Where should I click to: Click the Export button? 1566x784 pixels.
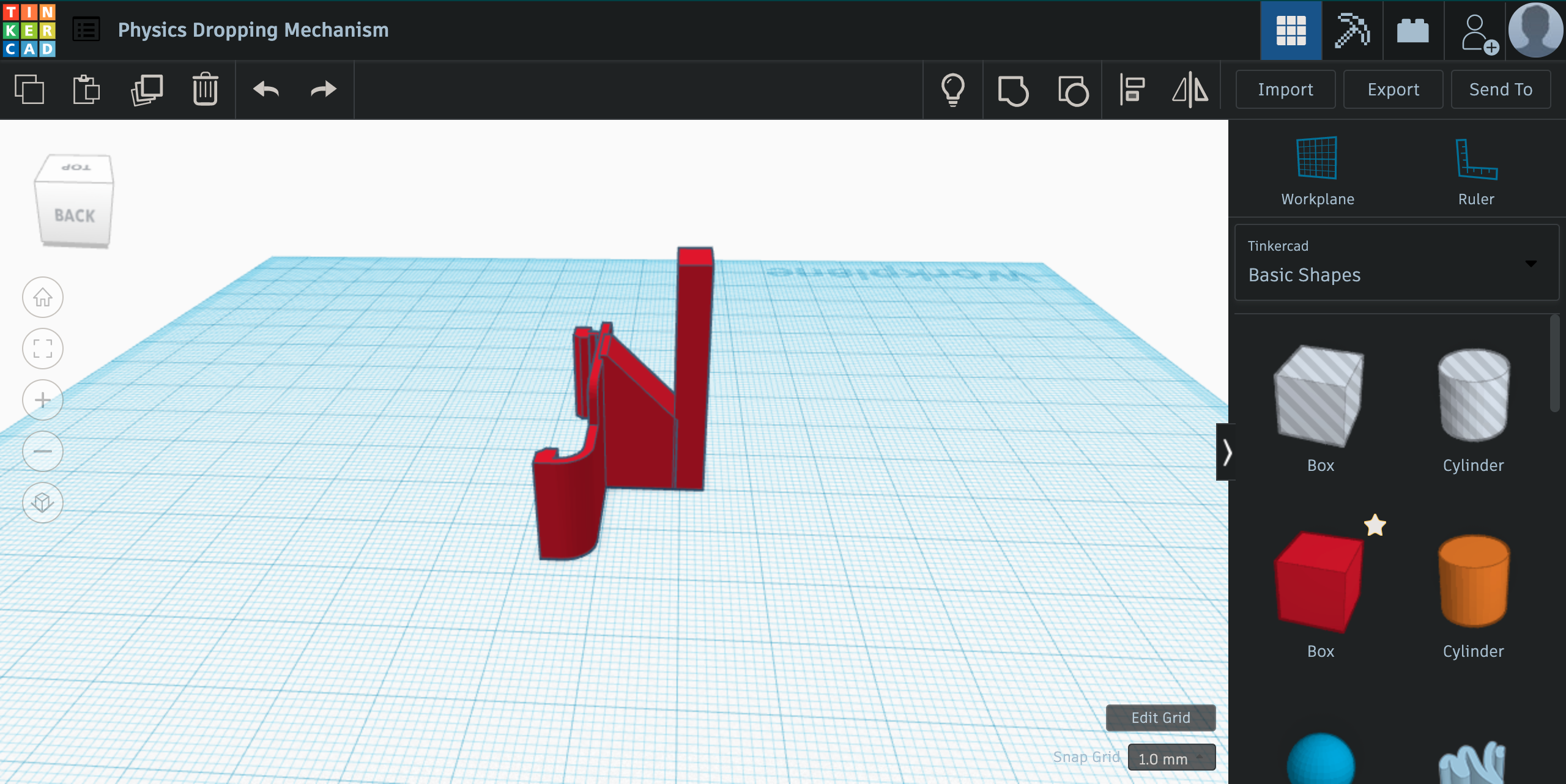pos(1393,90)
